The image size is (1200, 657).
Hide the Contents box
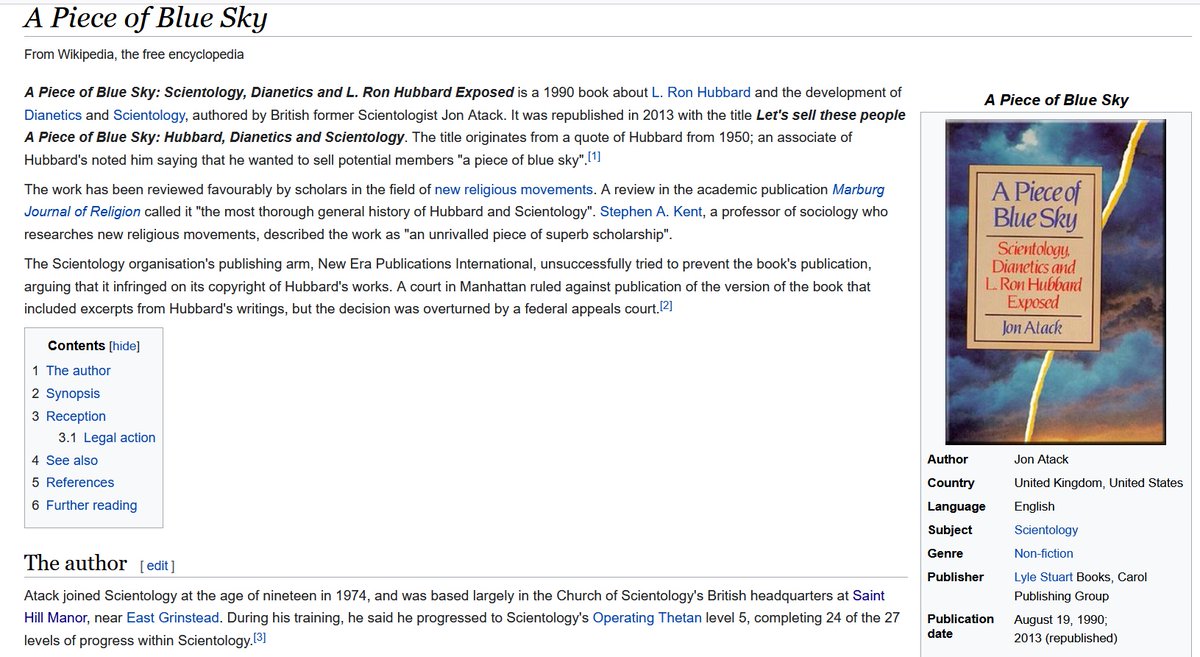coord(124,346)
